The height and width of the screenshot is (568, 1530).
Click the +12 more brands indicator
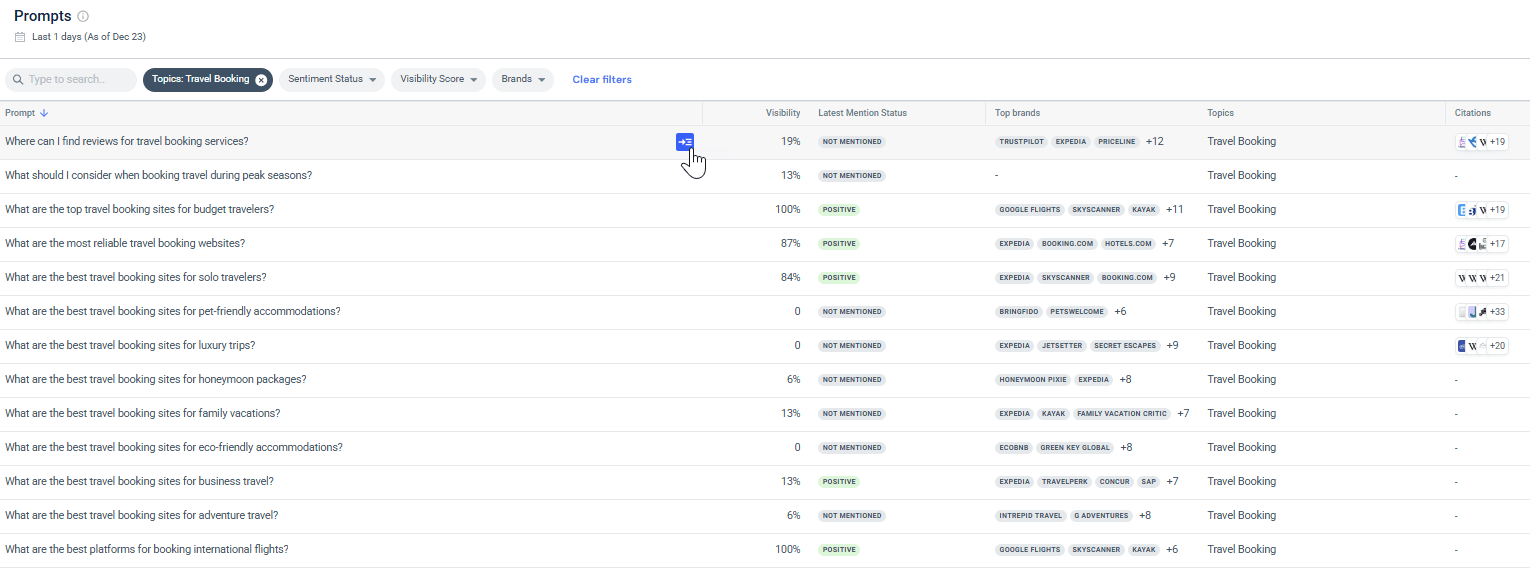click(1155, 142)
